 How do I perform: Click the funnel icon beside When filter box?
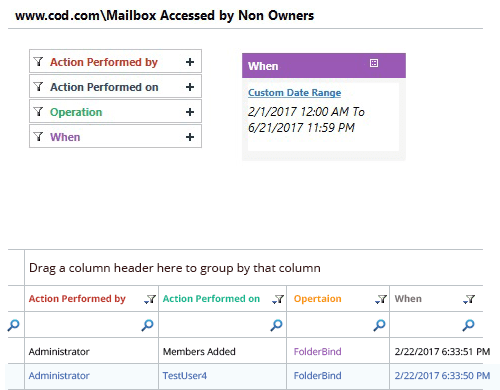coord(39,137)
